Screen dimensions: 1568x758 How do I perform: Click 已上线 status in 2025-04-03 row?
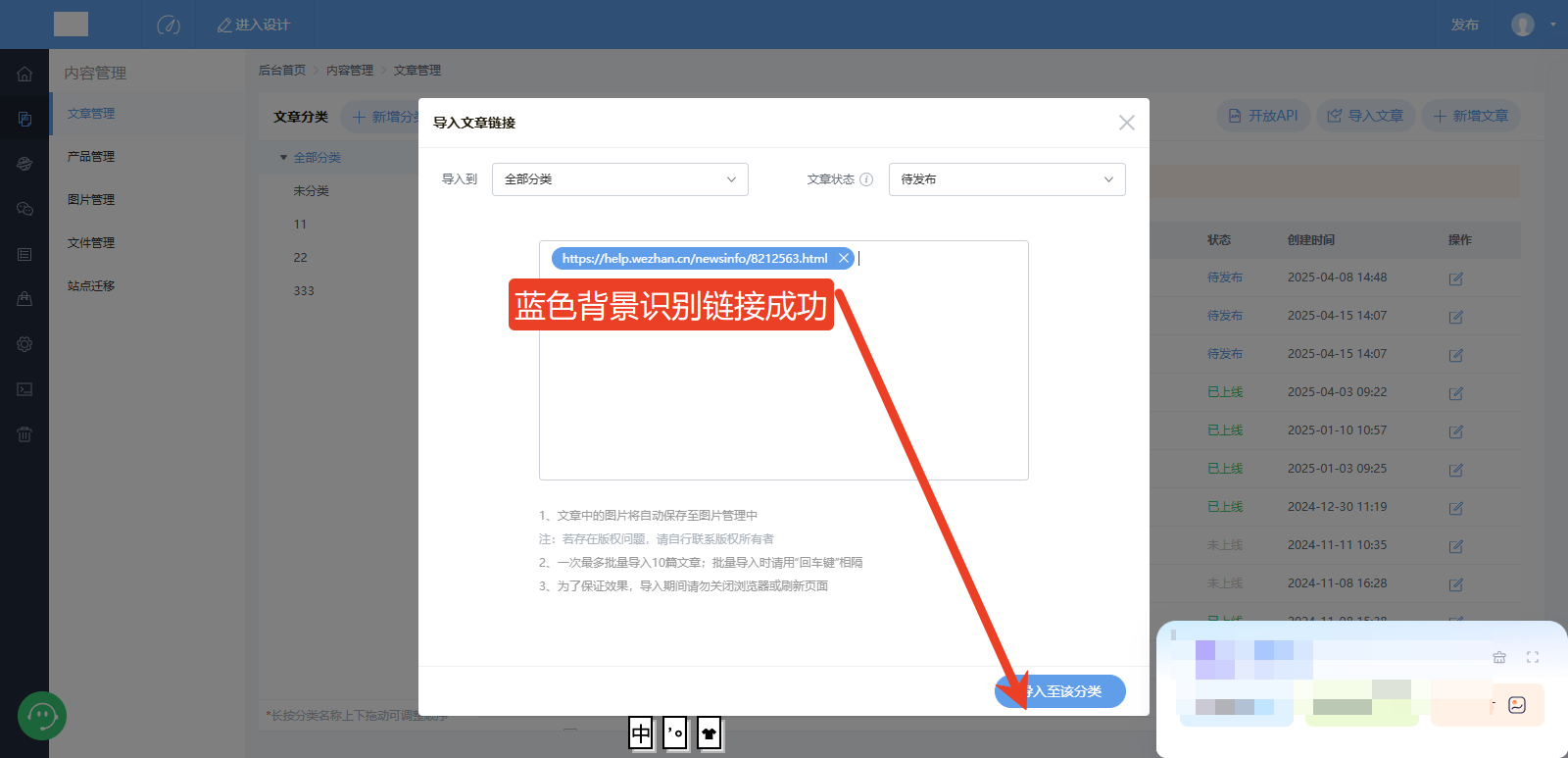[1225, 392]
